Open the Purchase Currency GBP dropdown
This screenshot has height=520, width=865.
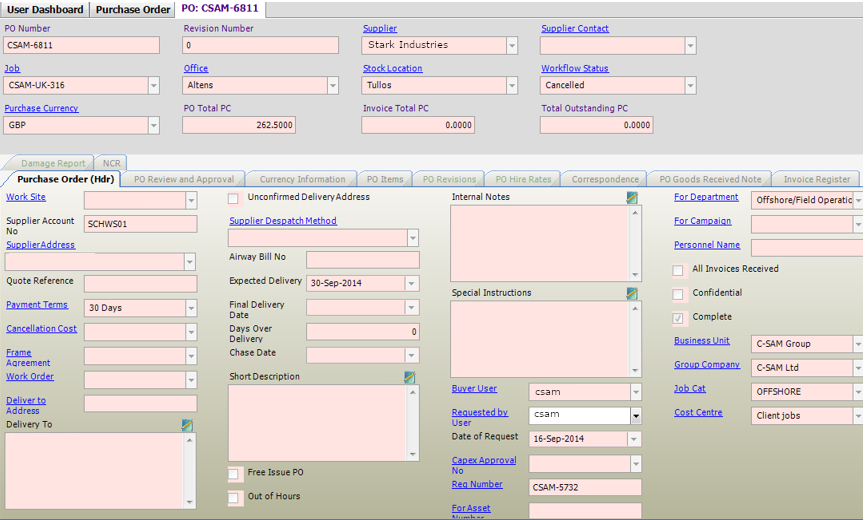coord(153,126)
